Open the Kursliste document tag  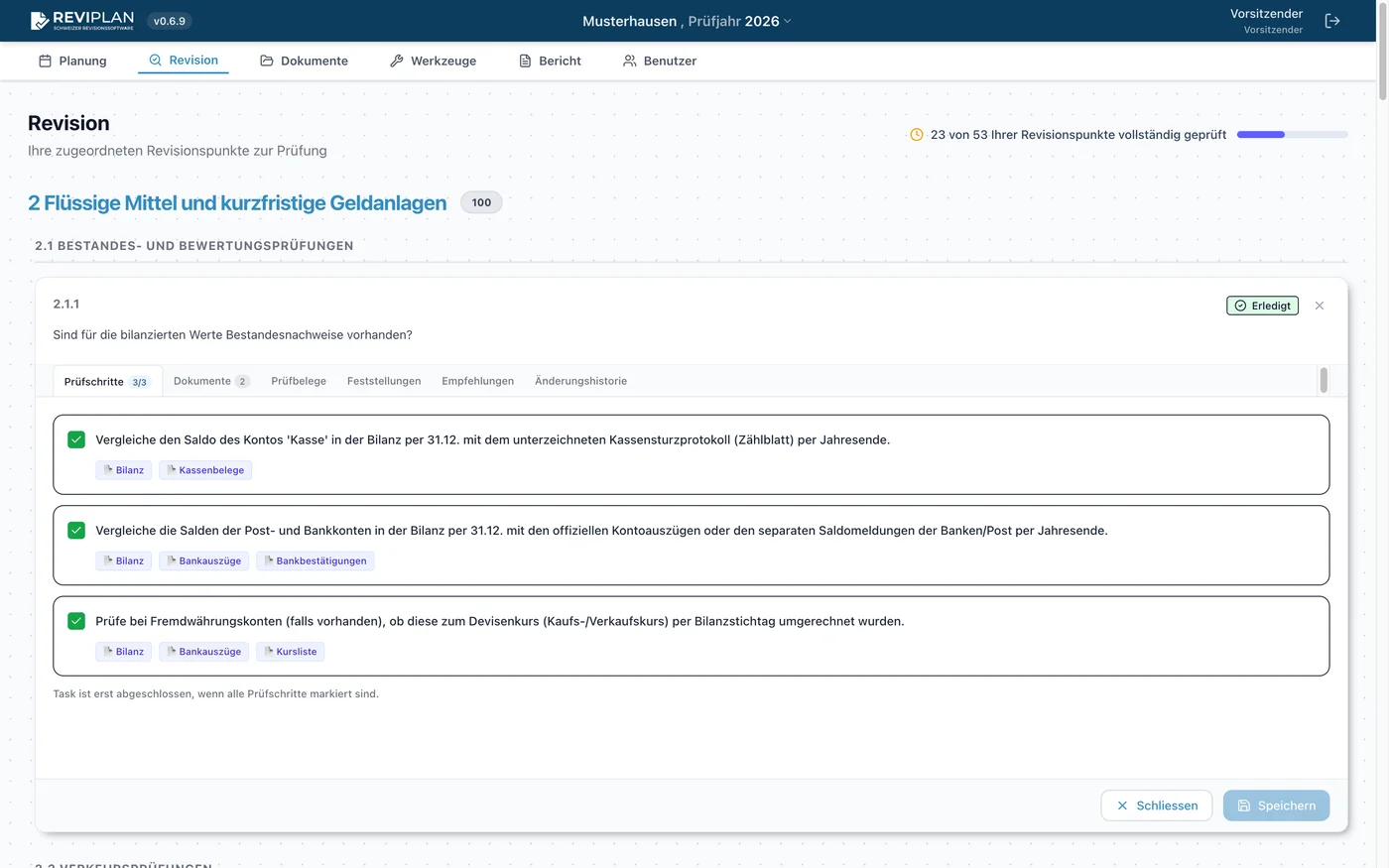[291, 652]
